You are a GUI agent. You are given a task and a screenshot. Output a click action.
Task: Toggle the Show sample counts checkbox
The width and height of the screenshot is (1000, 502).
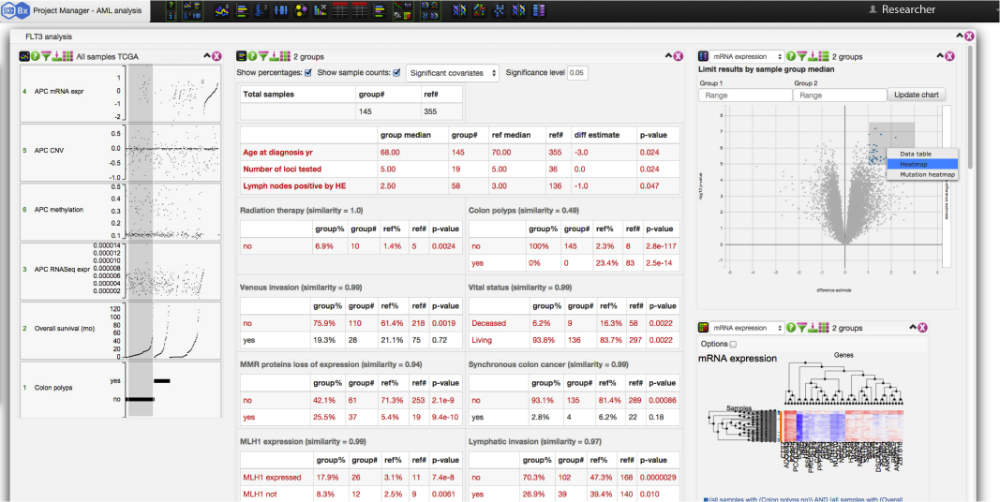[x=396, y=73]
